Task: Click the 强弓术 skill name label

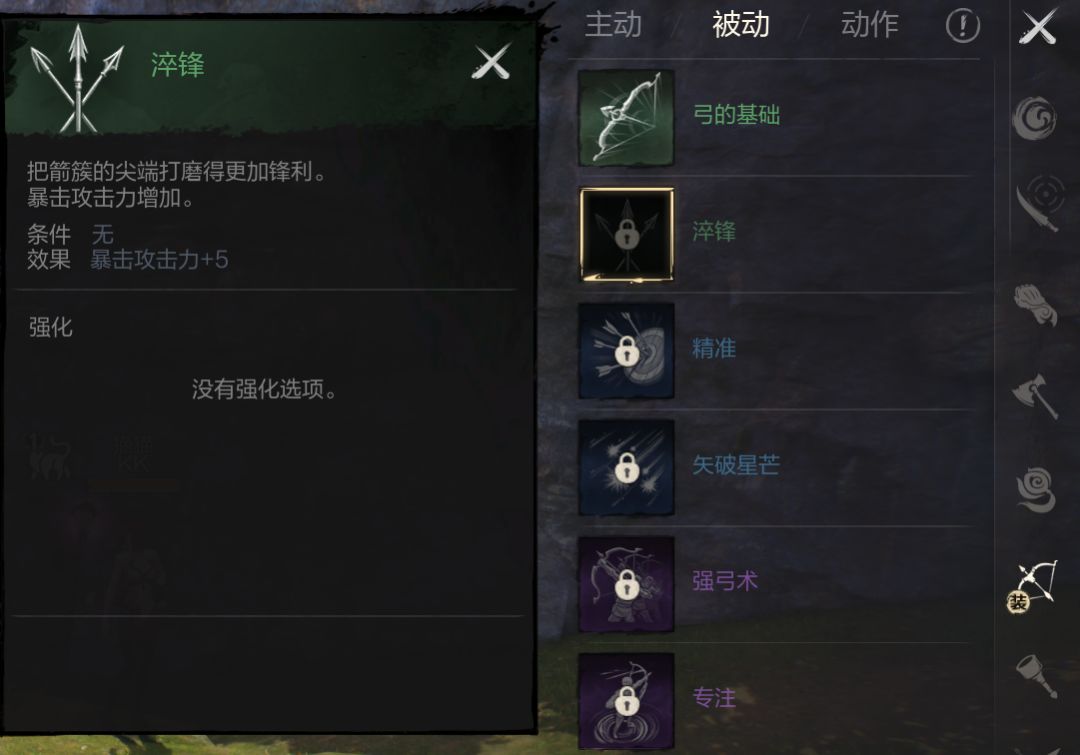Action: pyautogui.click(x=725, y=581)
